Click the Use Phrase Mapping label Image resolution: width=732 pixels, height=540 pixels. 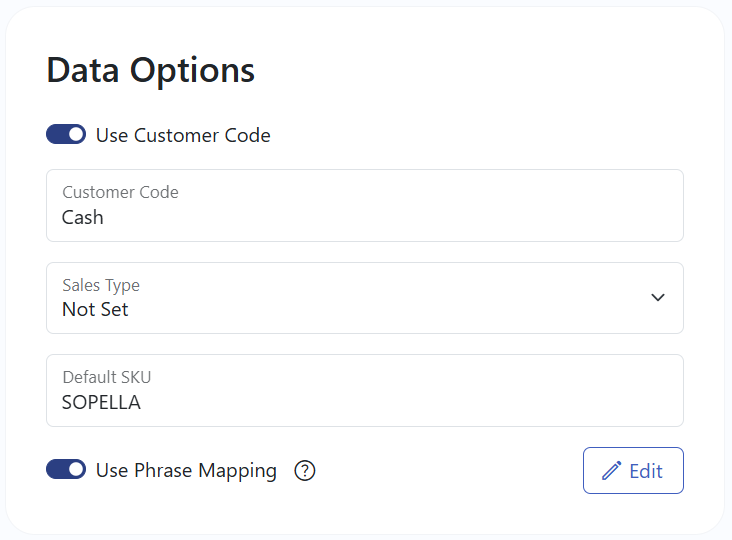point(186,470)
